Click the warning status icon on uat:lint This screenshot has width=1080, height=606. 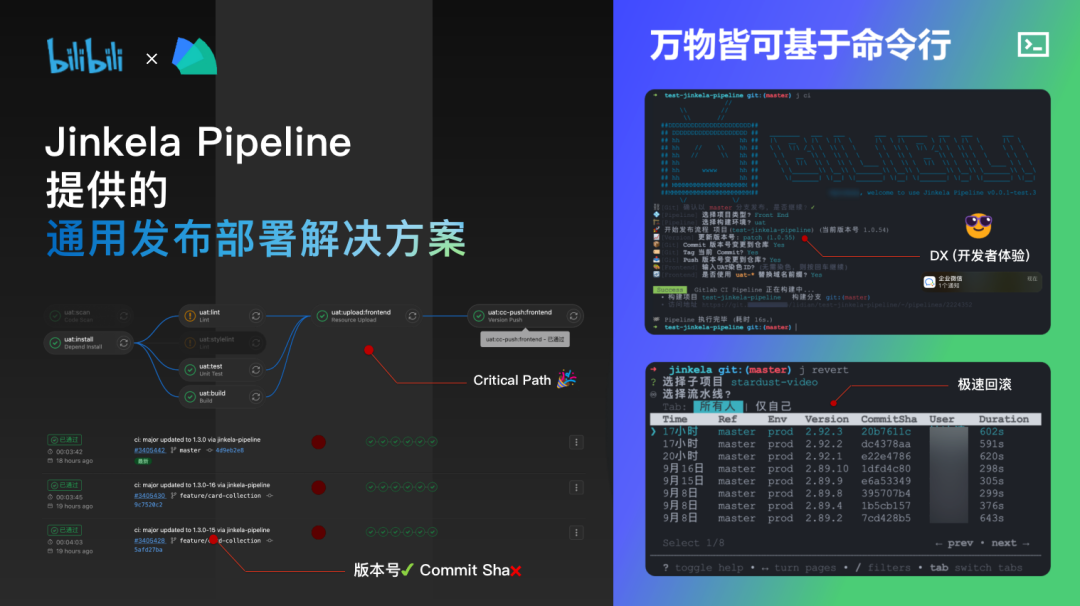coord(190,316)
